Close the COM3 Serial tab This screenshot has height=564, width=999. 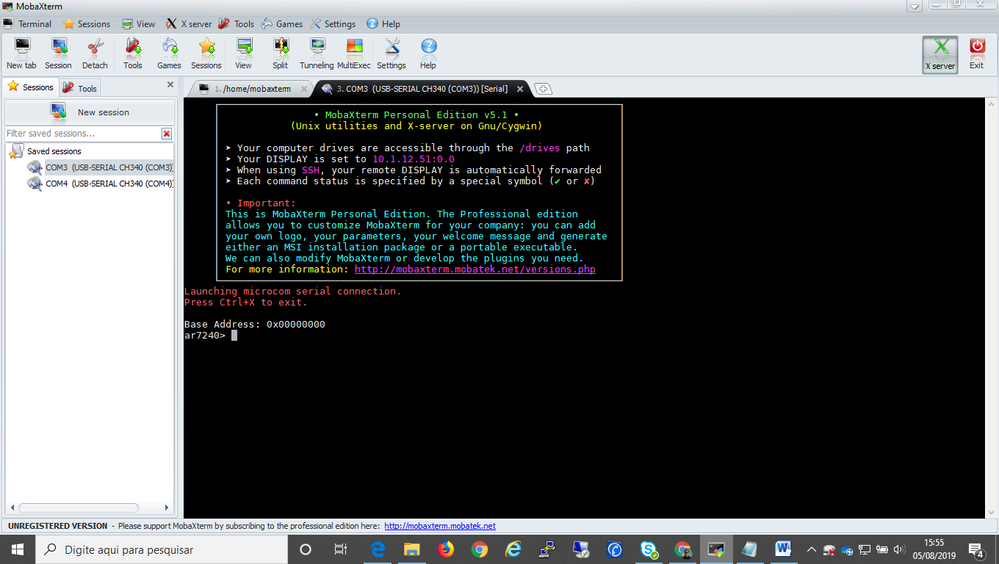click(x=520, y=89)
